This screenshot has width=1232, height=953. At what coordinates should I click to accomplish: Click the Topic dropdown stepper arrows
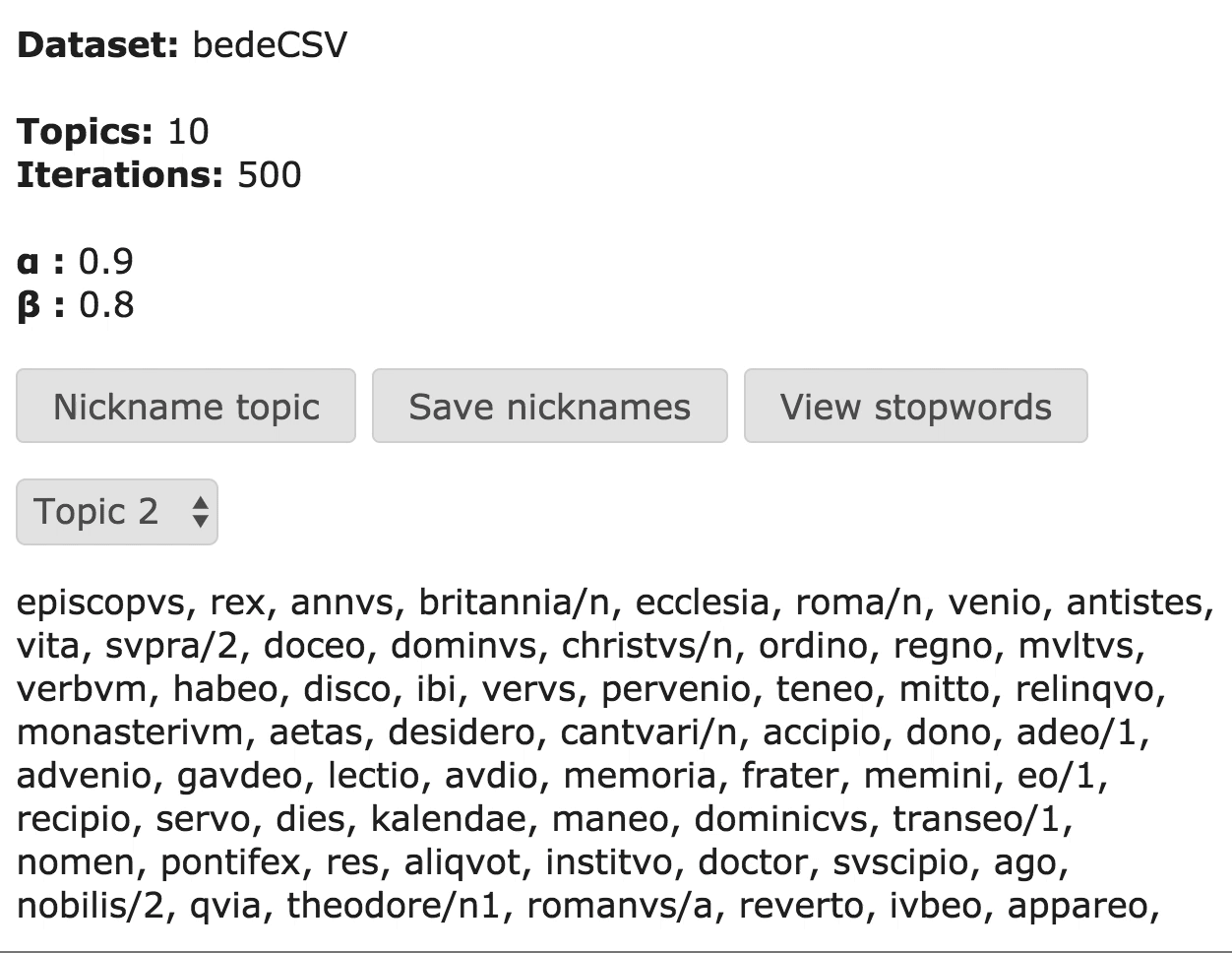[x=200, y=512]
